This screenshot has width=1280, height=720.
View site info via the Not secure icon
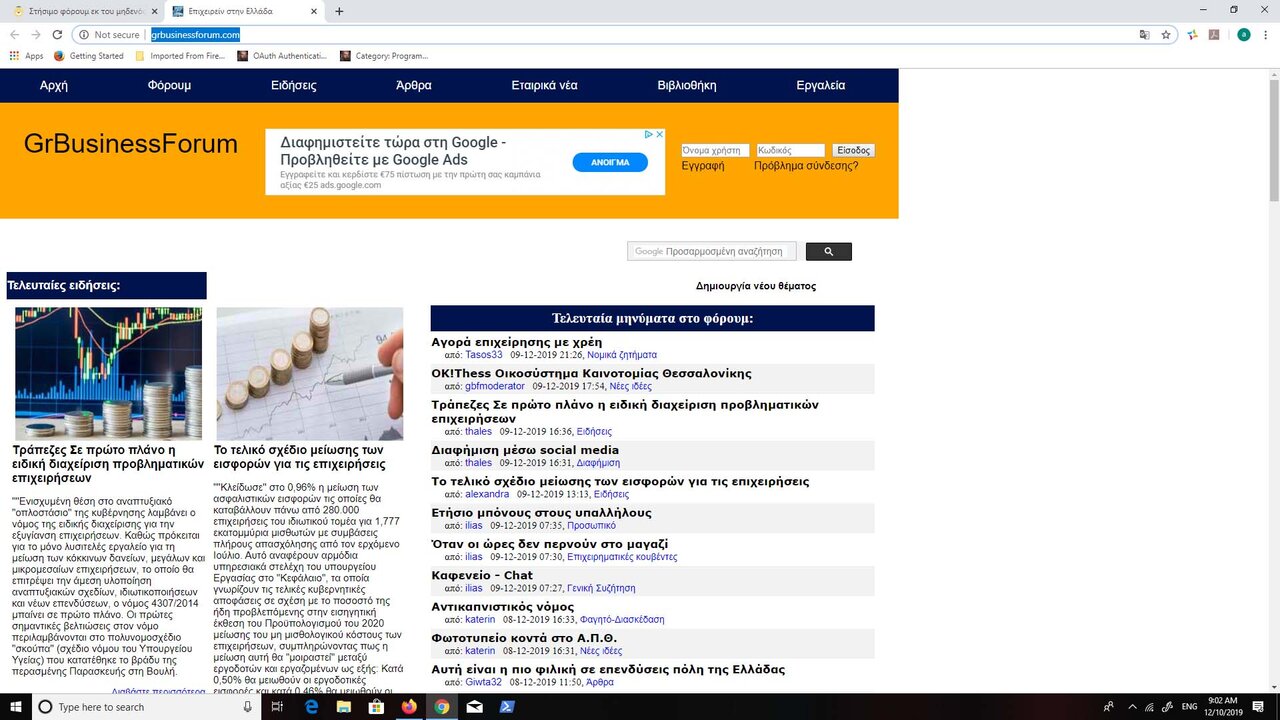pyautogui.click(x=84, y=35)
